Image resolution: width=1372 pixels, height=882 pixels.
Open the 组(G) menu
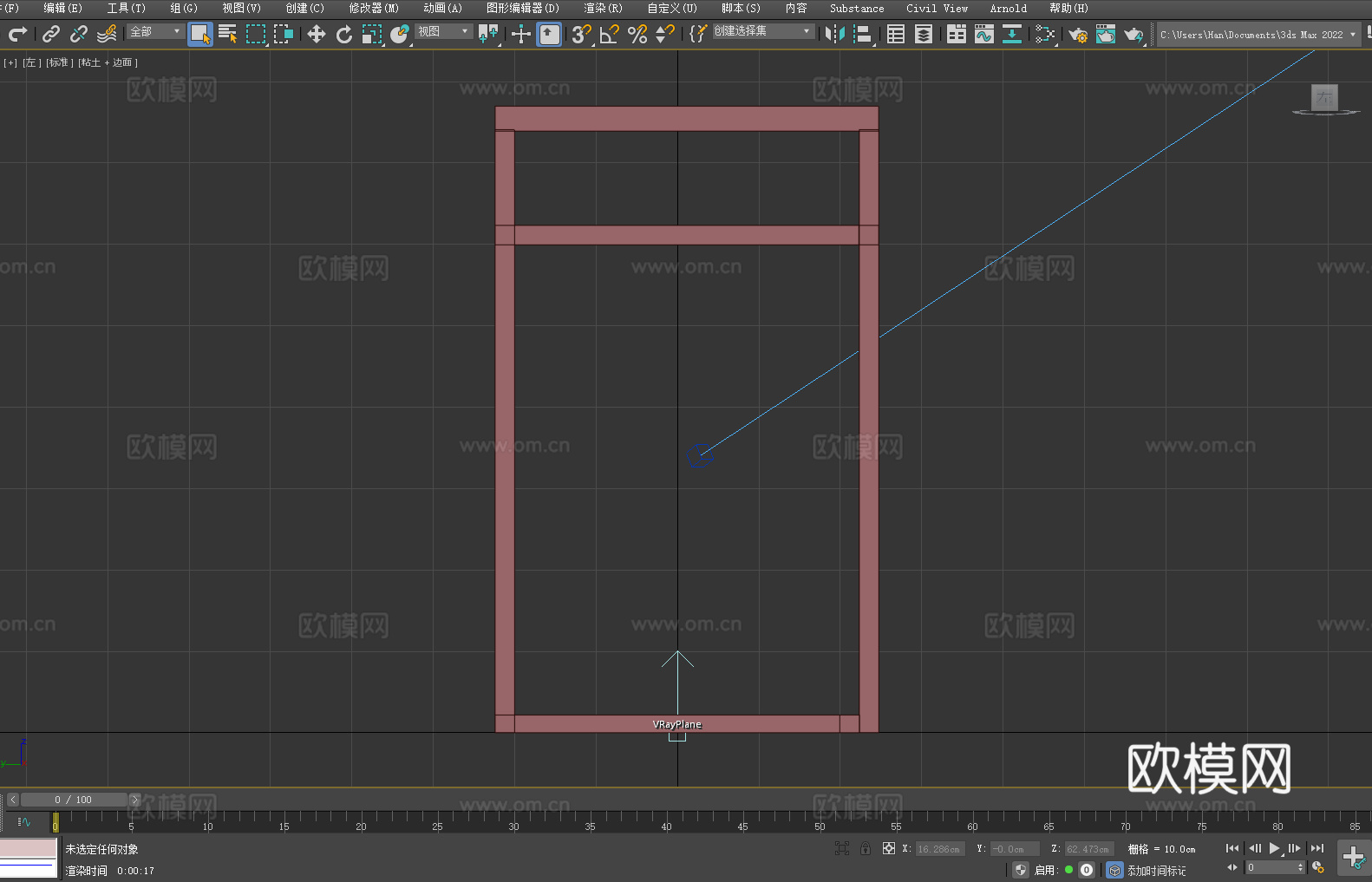coord(184,8)
